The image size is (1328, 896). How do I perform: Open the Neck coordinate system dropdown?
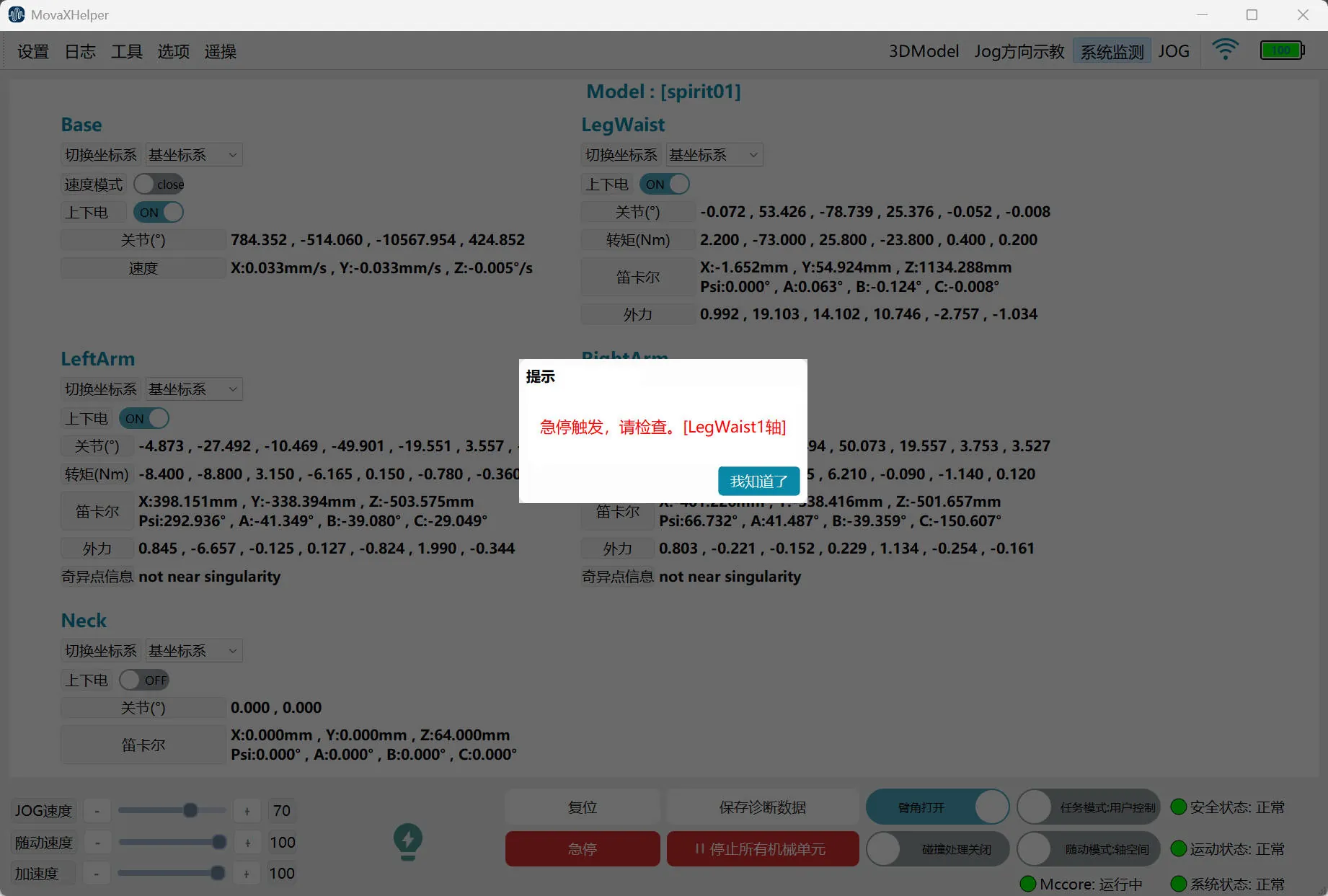click(194, 651)
